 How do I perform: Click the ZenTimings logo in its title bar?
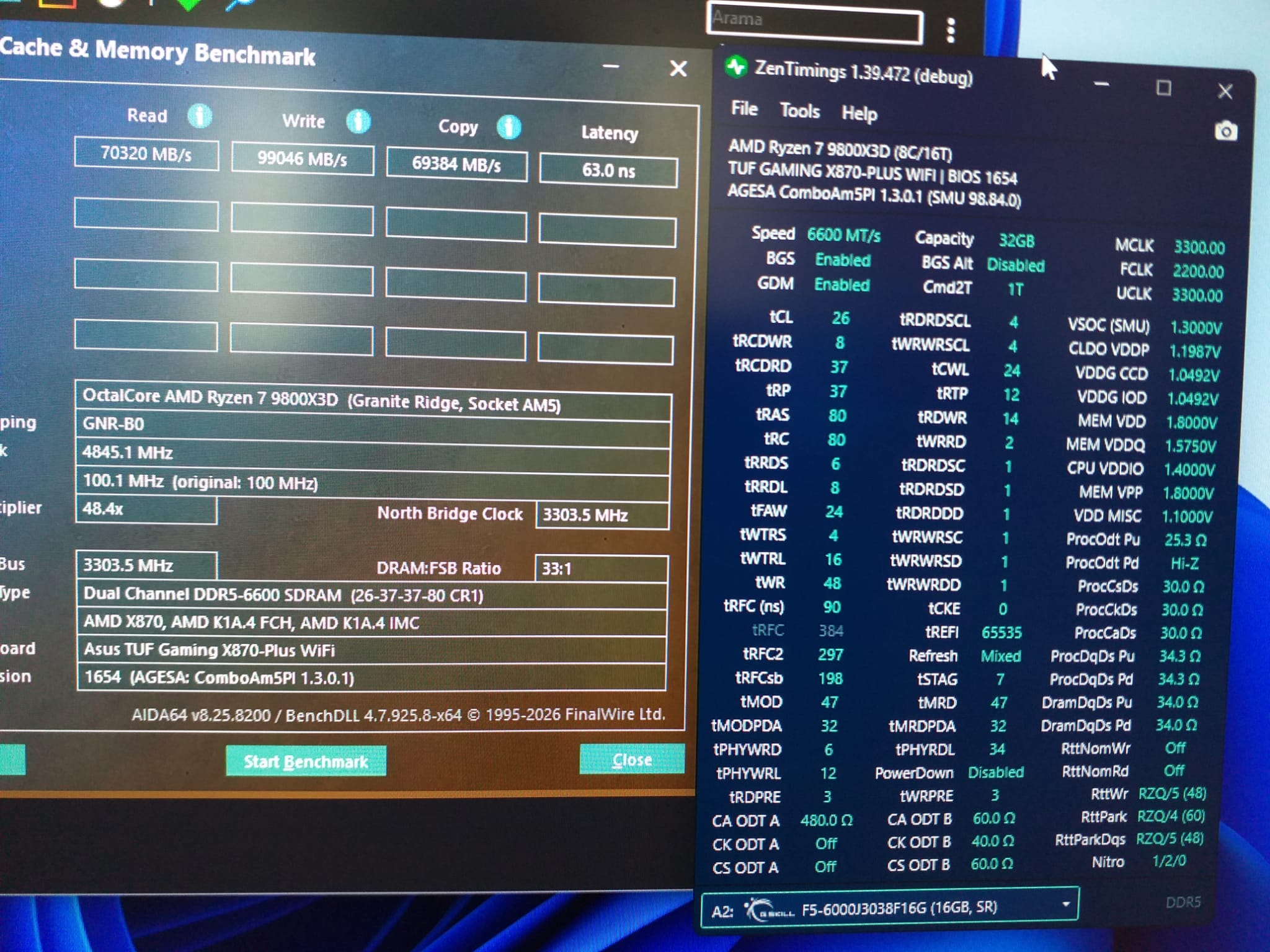pos(736,66)
